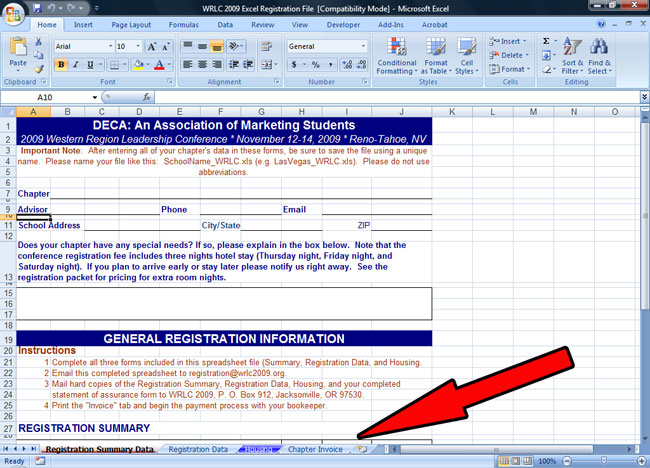Viewport: 650px width, 468px height.
Task: Open the General number format dropdown
Action: 363,46
